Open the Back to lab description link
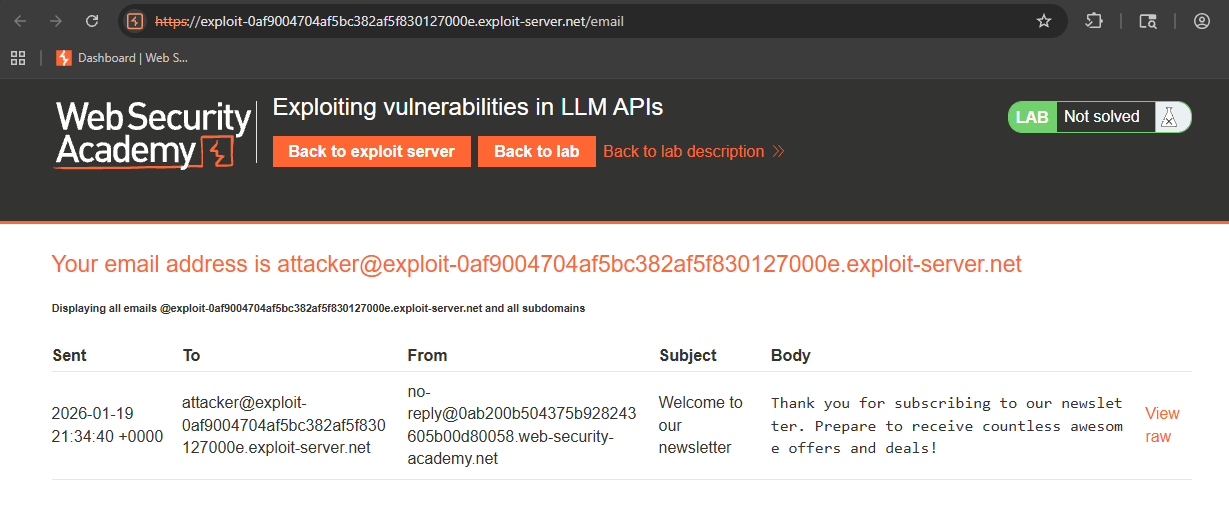Screen dimensions: 1229x519 pos(693,151)
